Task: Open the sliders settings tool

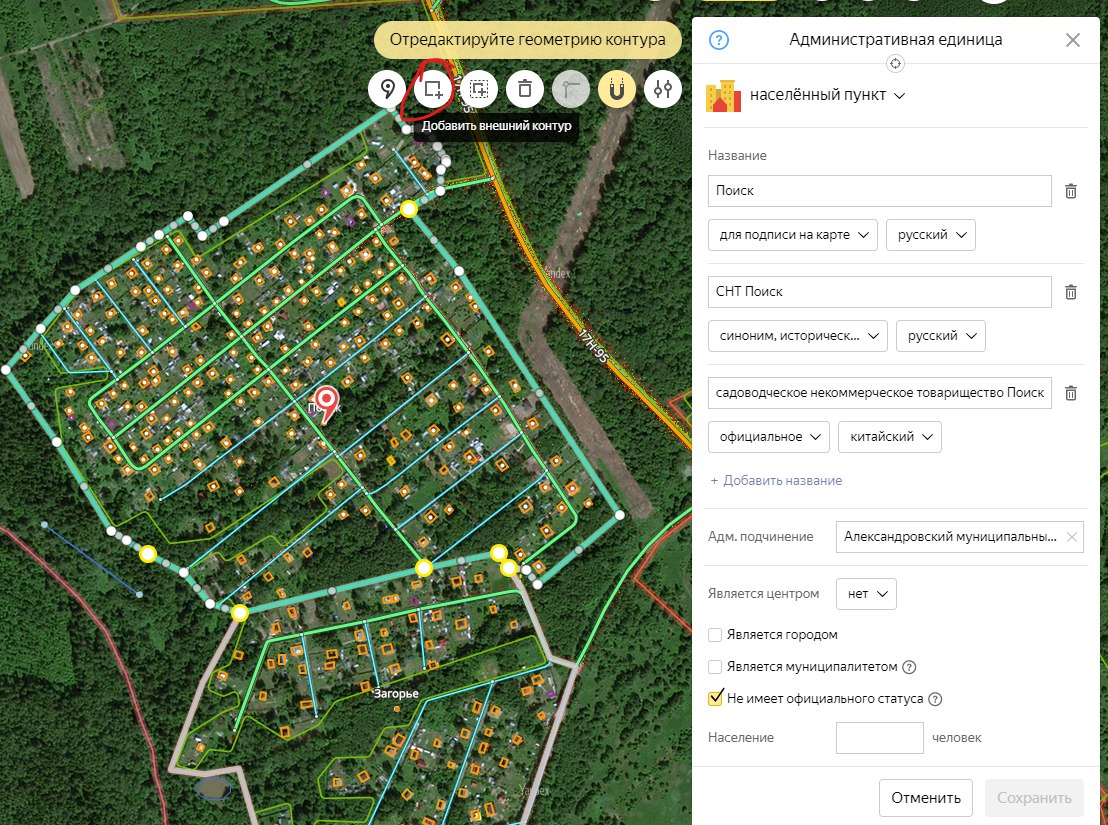Action: pyautogui.click(x=663, y=89)
